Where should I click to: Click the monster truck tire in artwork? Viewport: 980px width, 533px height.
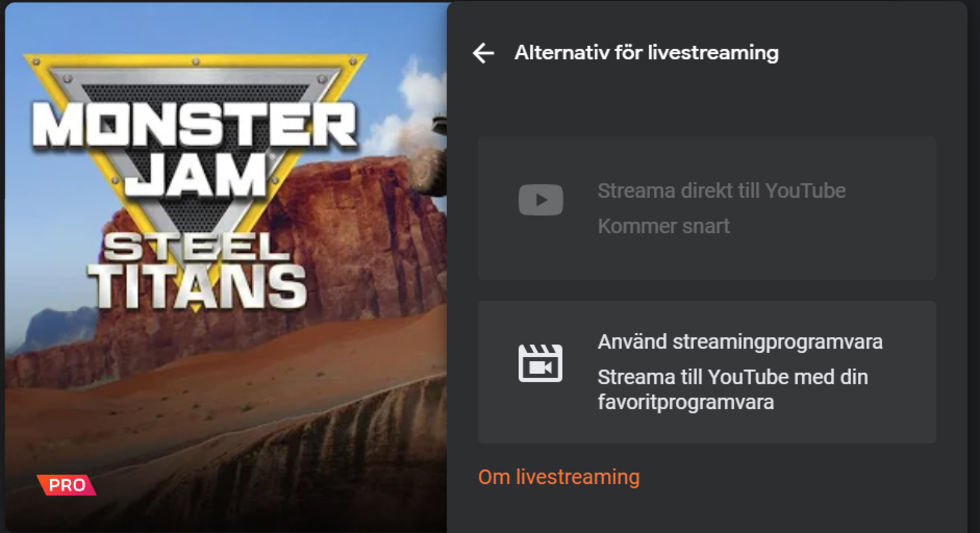pyautogui.click(x=430, y=169)
